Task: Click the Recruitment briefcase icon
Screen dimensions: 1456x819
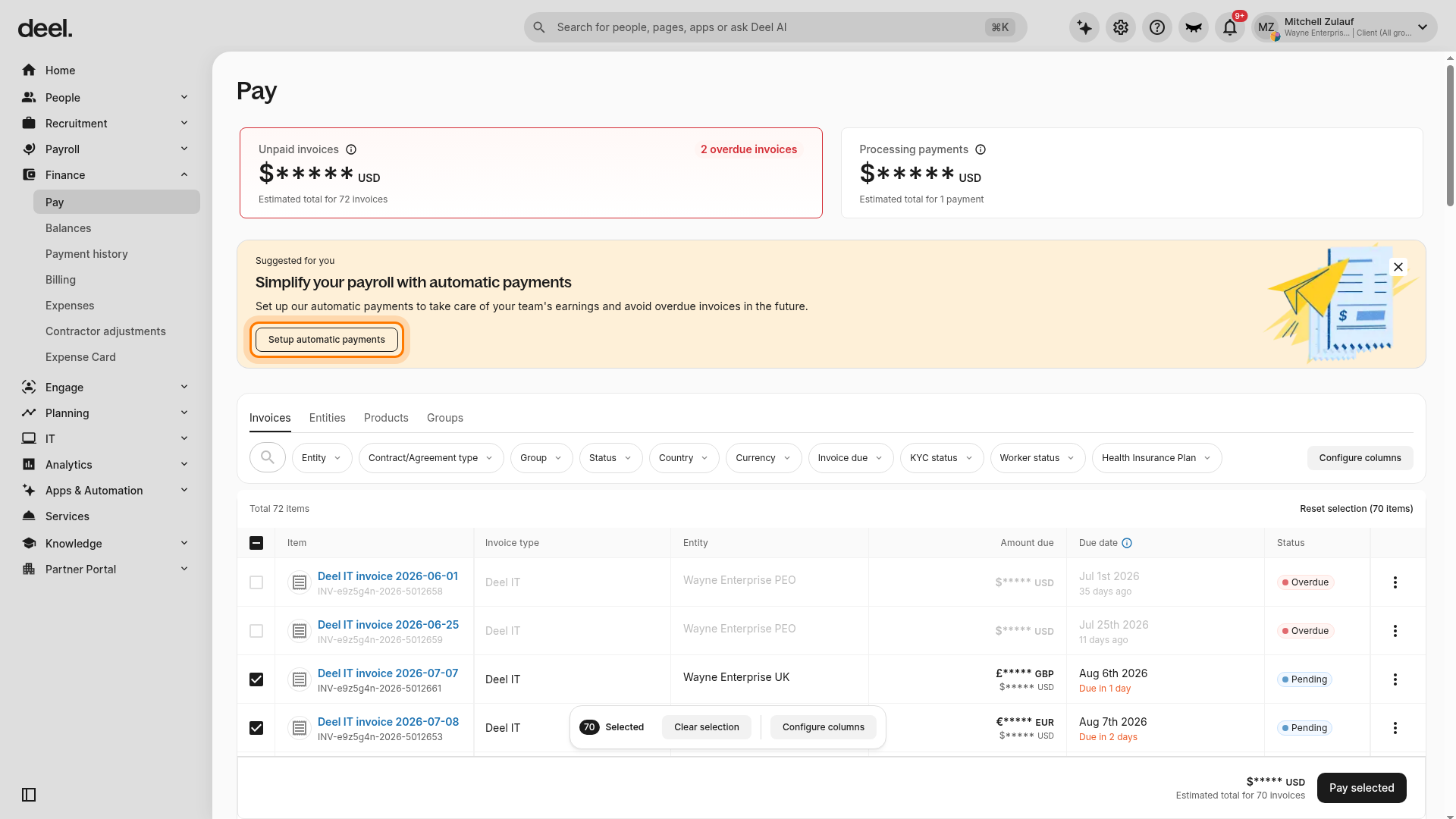Action: coord(29,124)
